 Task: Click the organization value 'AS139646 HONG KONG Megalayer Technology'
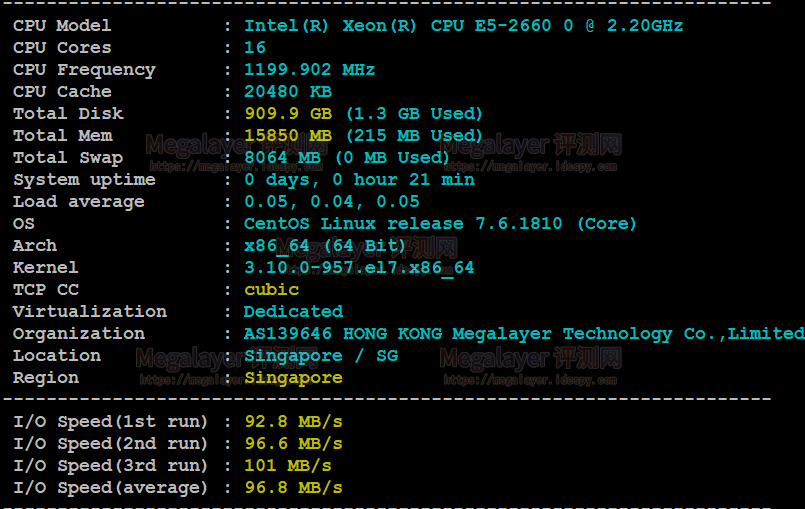[458, 334]
